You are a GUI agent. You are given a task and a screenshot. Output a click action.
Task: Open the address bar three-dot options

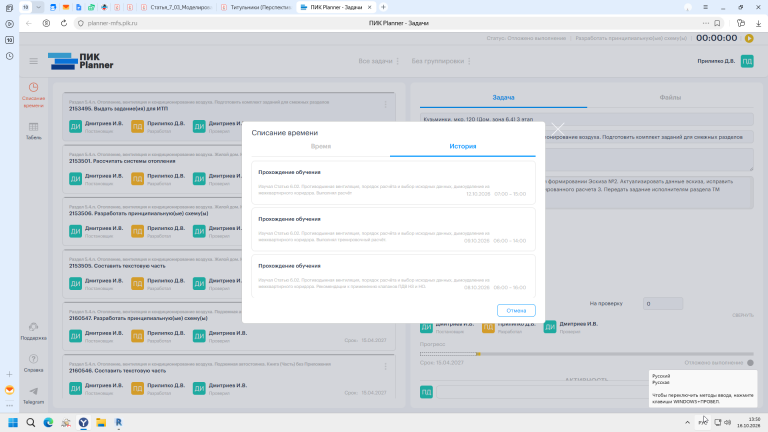(705, 23)
